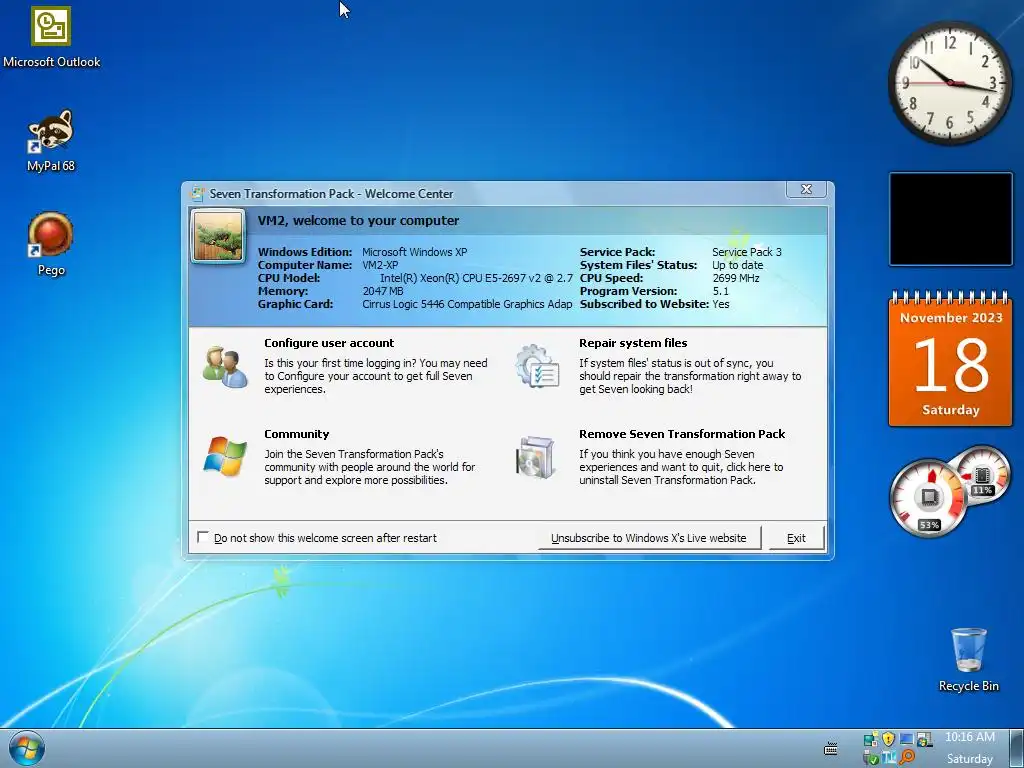
Task: Click the program version value 5.1
Action: pos(720,291)
